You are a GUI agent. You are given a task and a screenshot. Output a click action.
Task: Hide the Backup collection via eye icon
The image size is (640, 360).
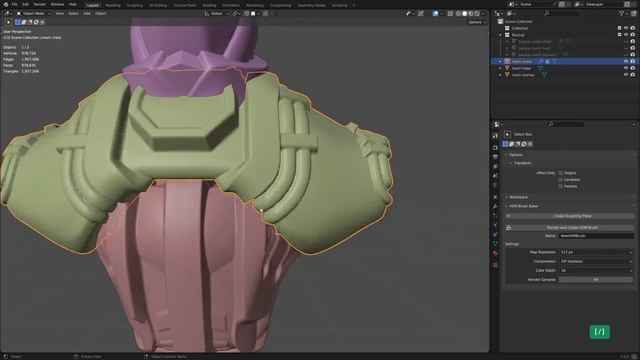tap(626, 35)
